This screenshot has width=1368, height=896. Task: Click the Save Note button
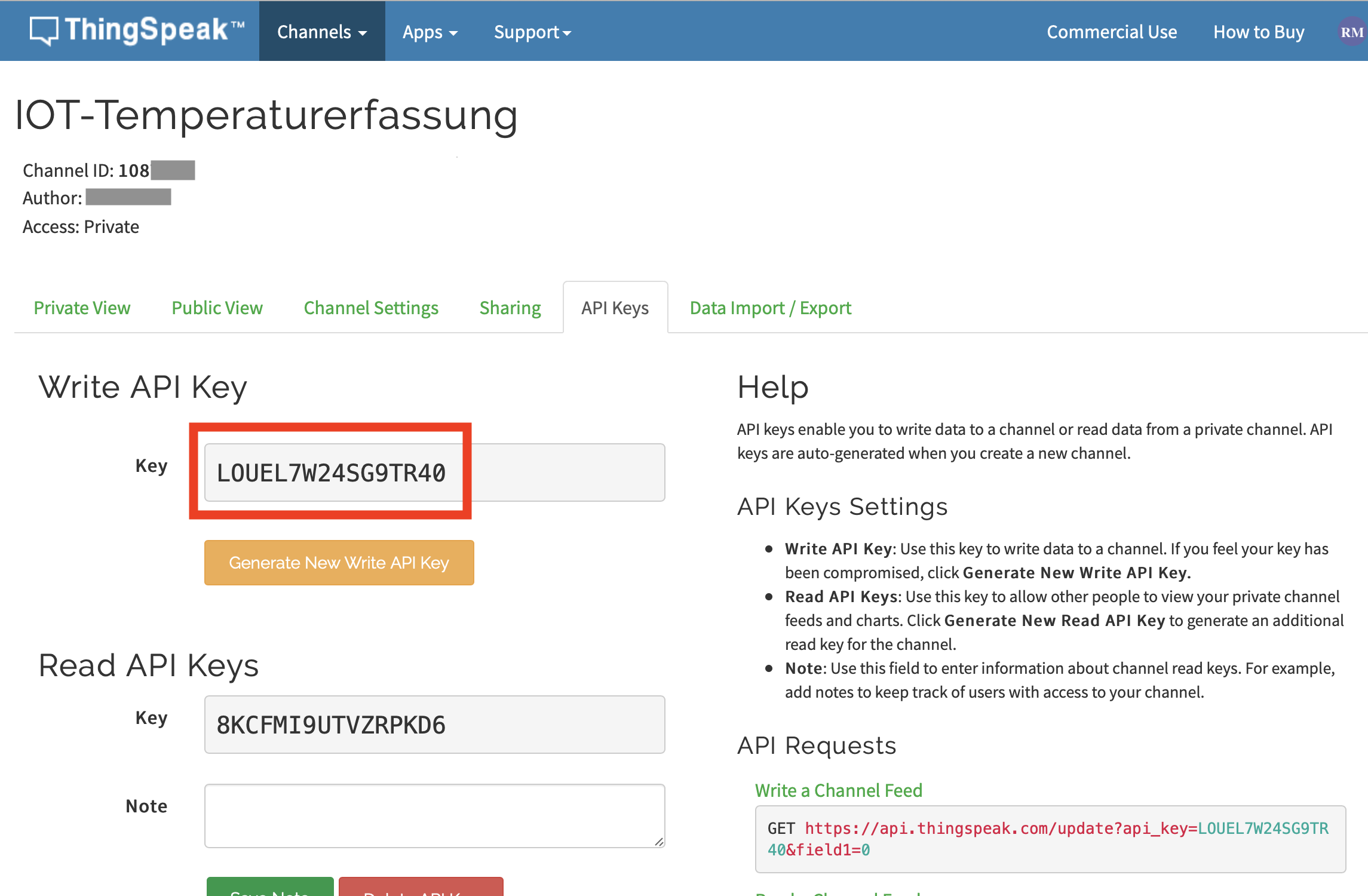pyautogui.click(x=269, y=891)
